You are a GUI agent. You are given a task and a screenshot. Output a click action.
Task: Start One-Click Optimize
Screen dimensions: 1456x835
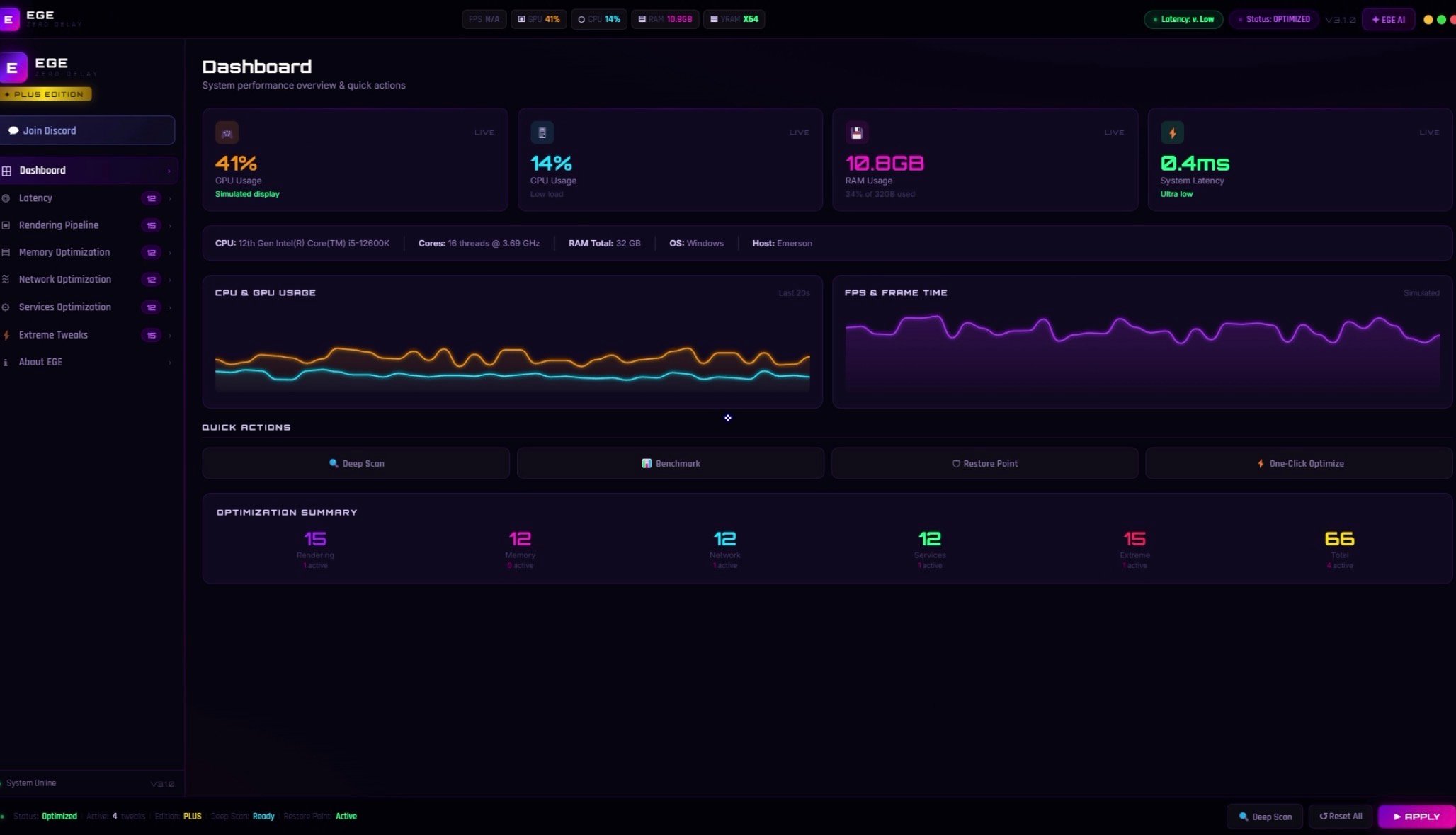(x=1299, y=463)
